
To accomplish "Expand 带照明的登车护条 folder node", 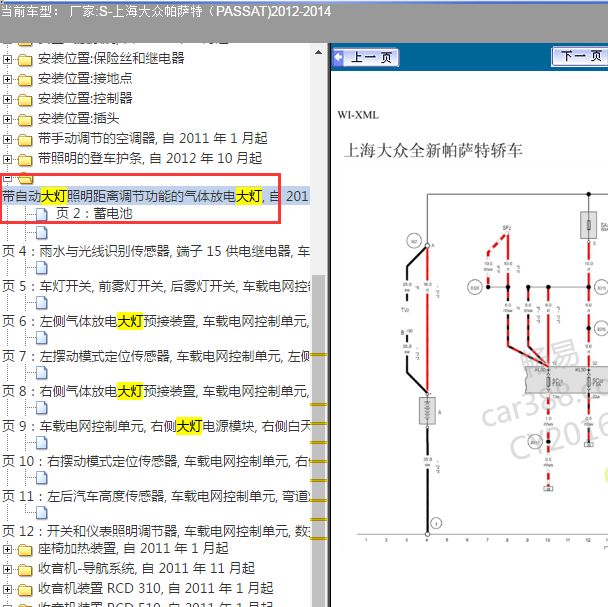I will pyautogui.click(x=7, y=159).
